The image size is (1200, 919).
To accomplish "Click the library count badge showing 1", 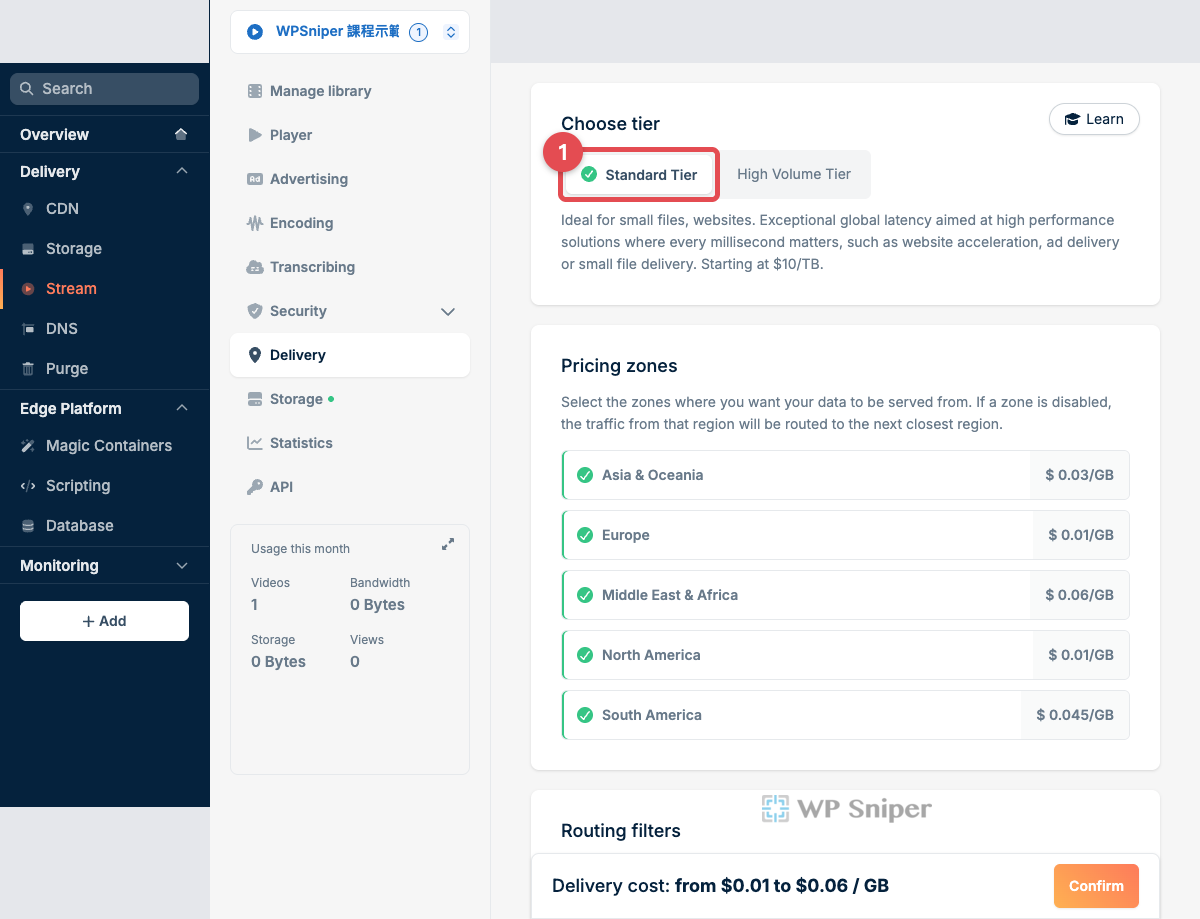I will pos(419,32).
